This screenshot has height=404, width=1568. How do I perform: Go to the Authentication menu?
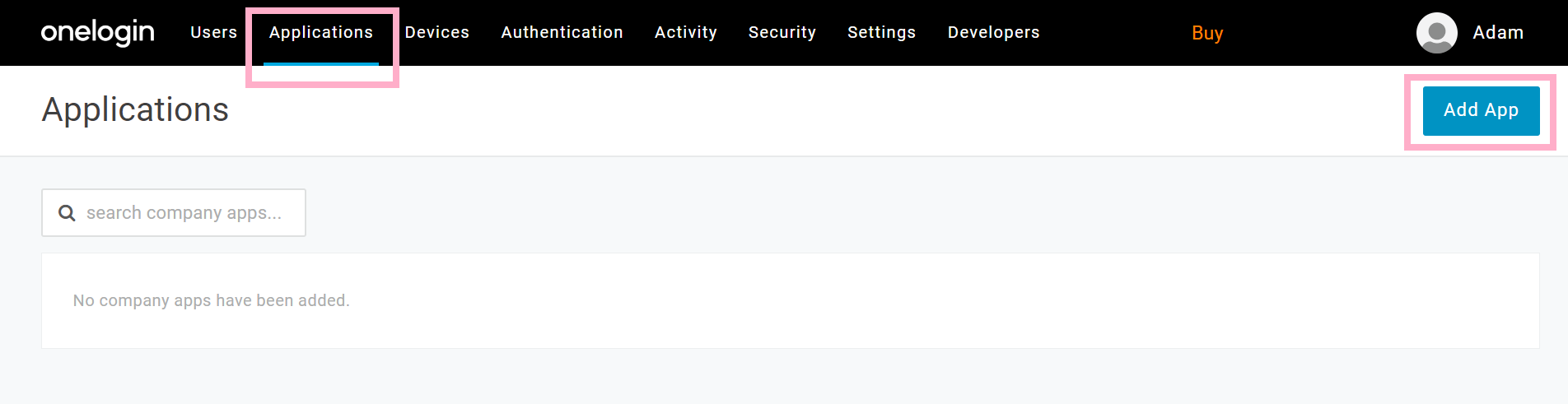tap(562, 32)
